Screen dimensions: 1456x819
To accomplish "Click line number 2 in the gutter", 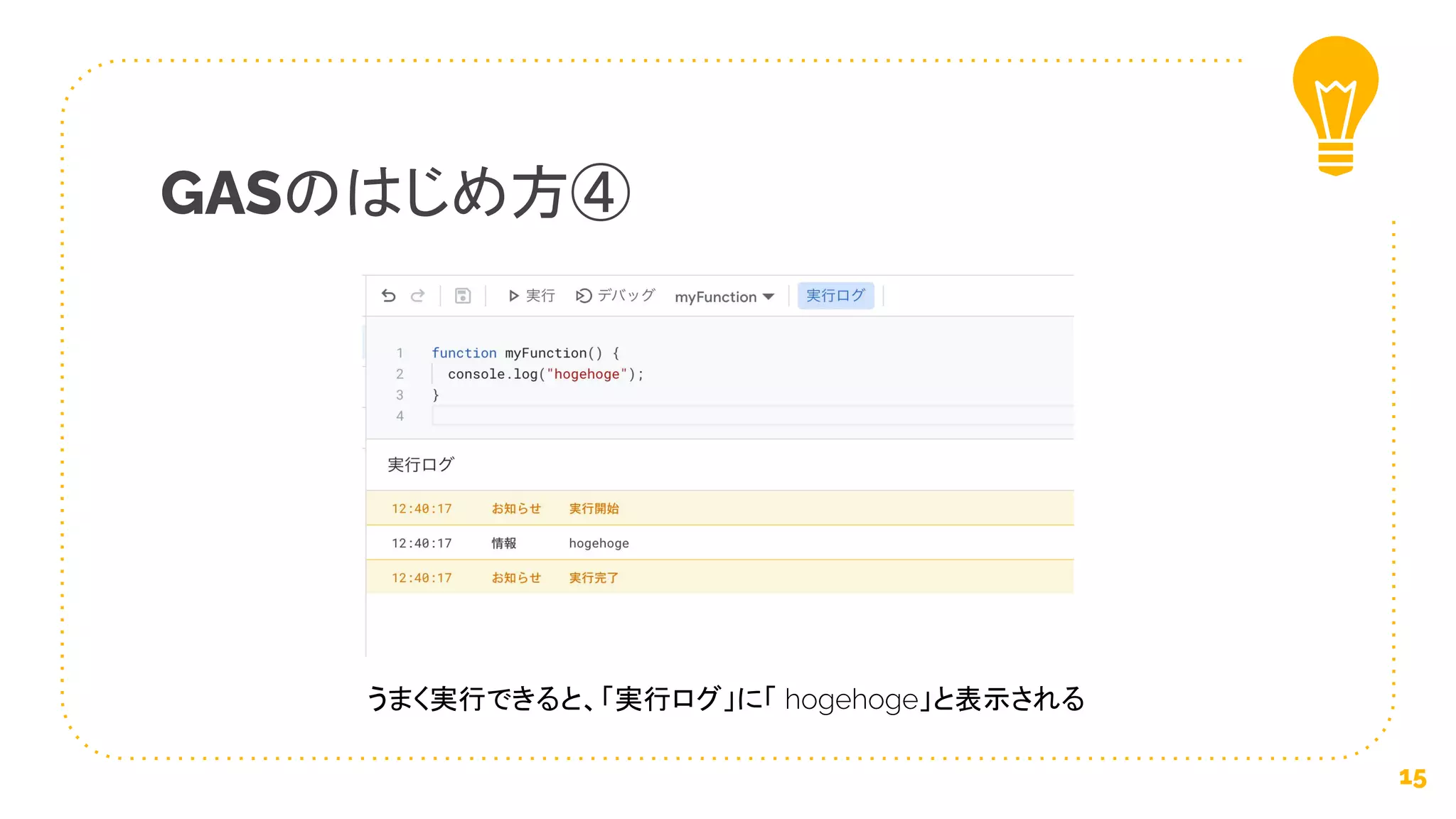I will click(x=400, y=374).
